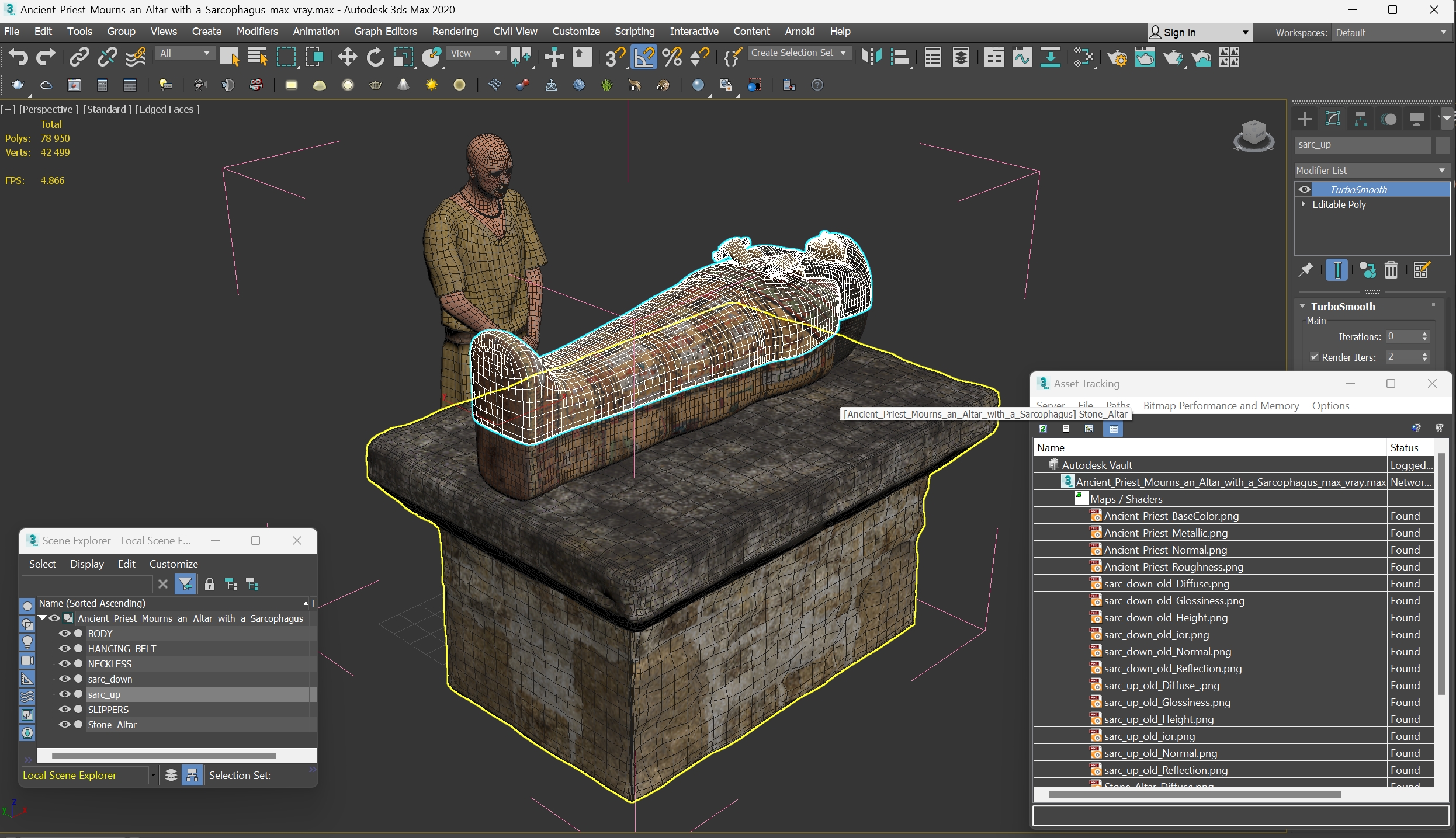Screen dimensions: 1456x838
Task: Open Scene Explorer Customize menu
Action: coord(174,564)
